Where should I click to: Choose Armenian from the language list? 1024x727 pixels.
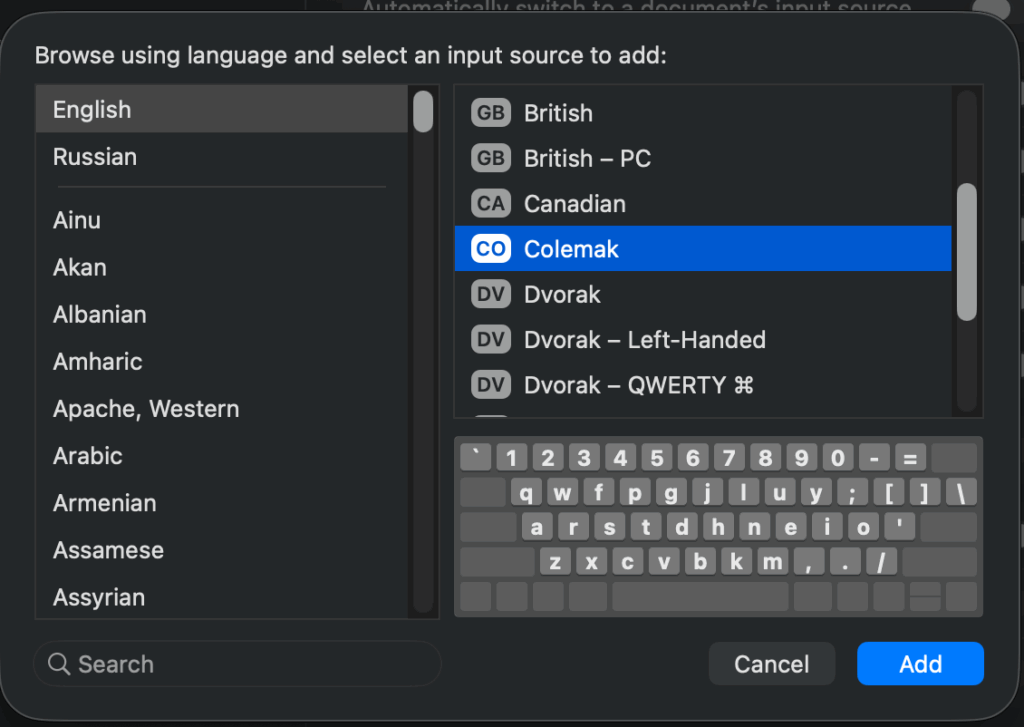pyautogui.click(x=104, y=503)
